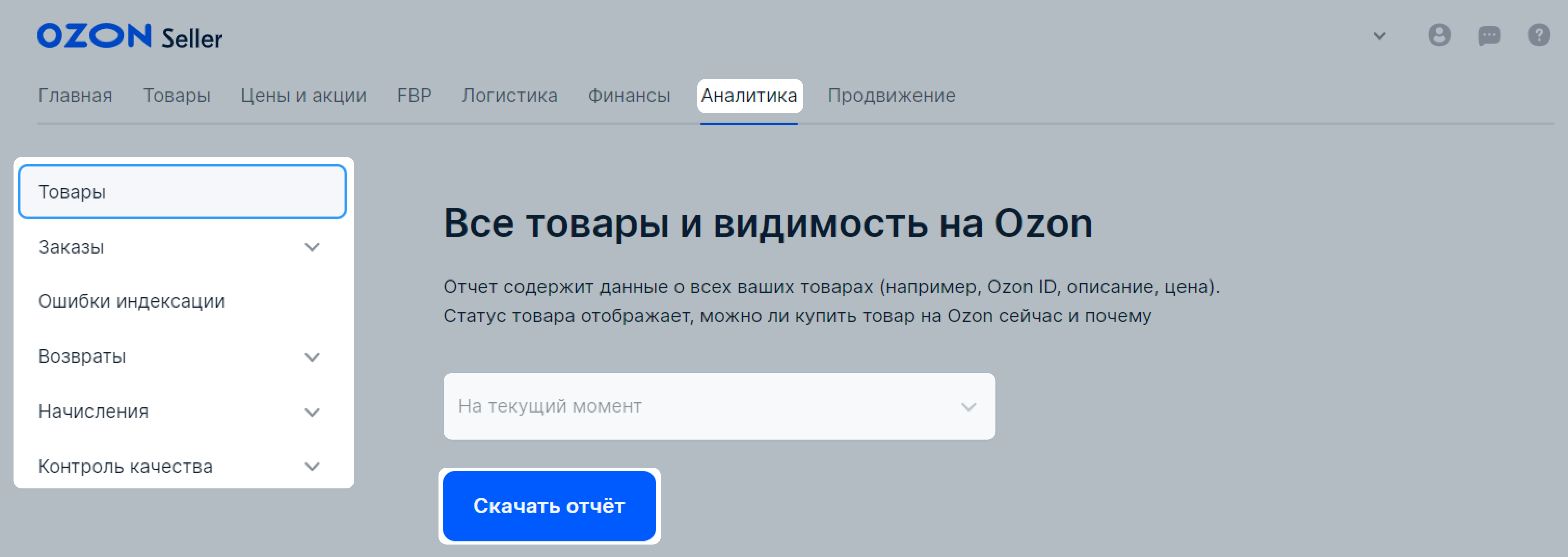Select Ошибки индексации in sidebar
The height and width of the screenshot is (557, 1568).
pos(131,301)
